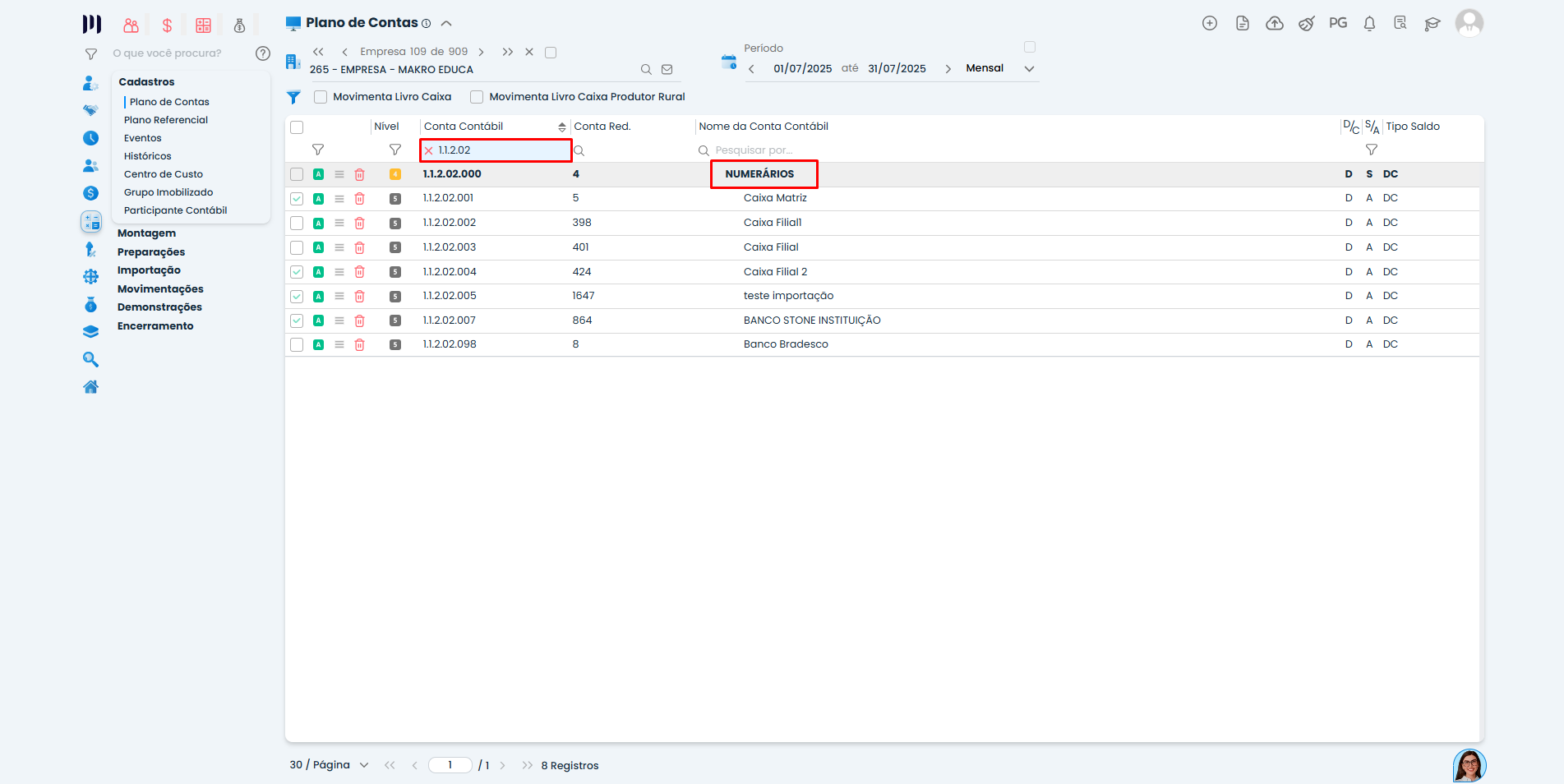
Task: Click the home icon in left sidebar
Action: 90,387
